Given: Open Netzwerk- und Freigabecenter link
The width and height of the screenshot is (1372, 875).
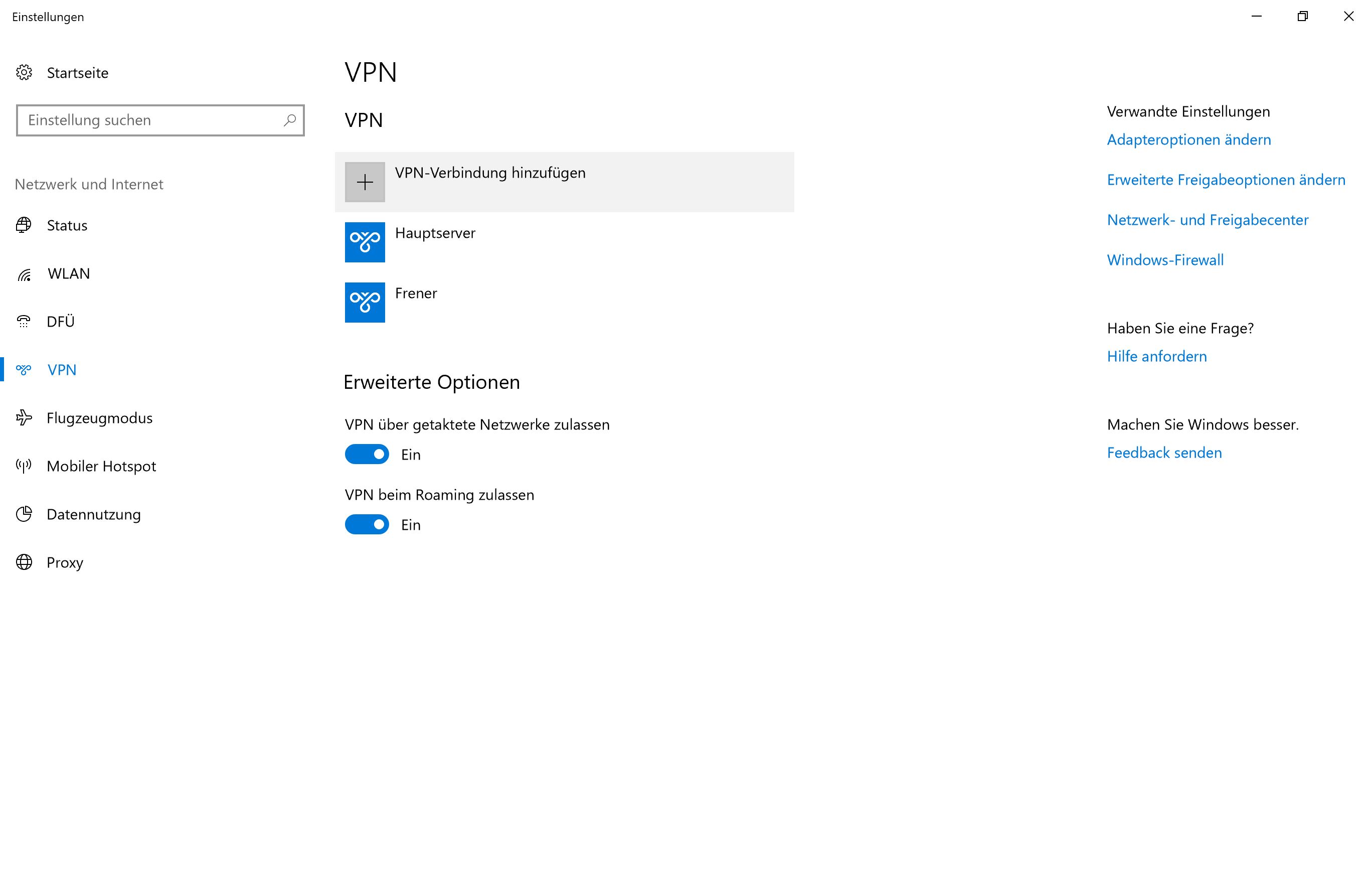Looking at the screenshot, I should coord(1208,220).
